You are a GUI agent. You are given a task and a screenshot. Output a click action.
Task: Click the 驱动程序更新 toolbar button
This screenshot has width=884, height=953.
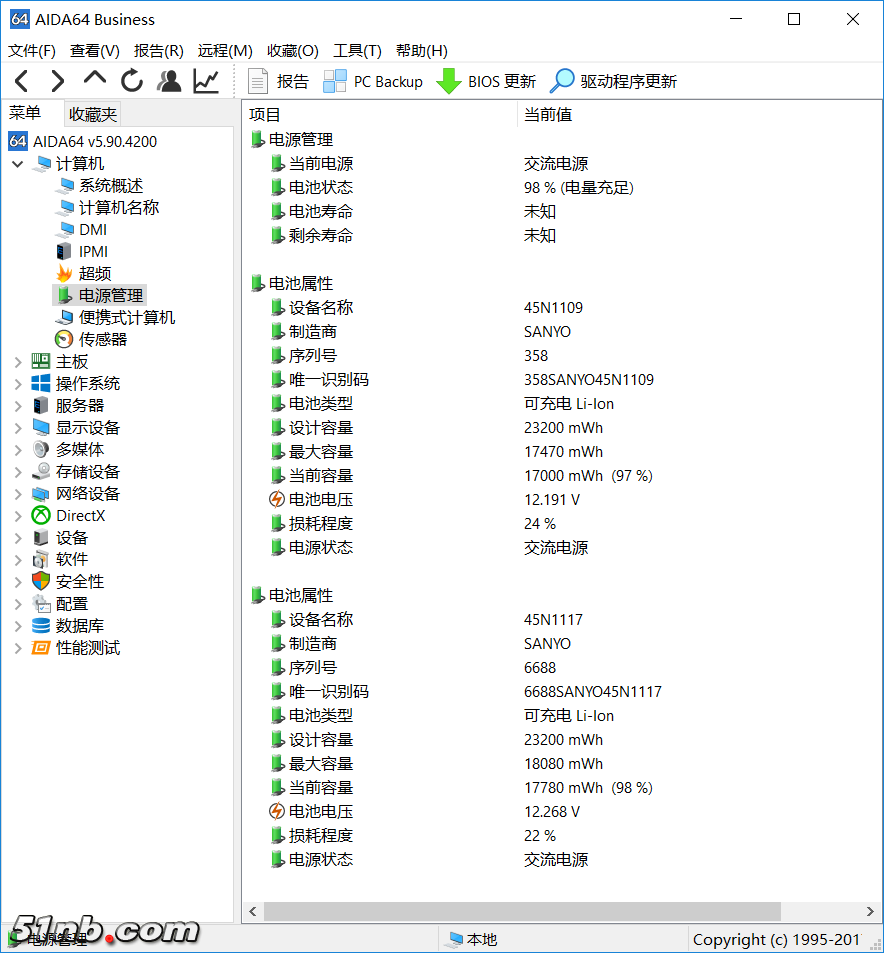click(x=614, y=81)
